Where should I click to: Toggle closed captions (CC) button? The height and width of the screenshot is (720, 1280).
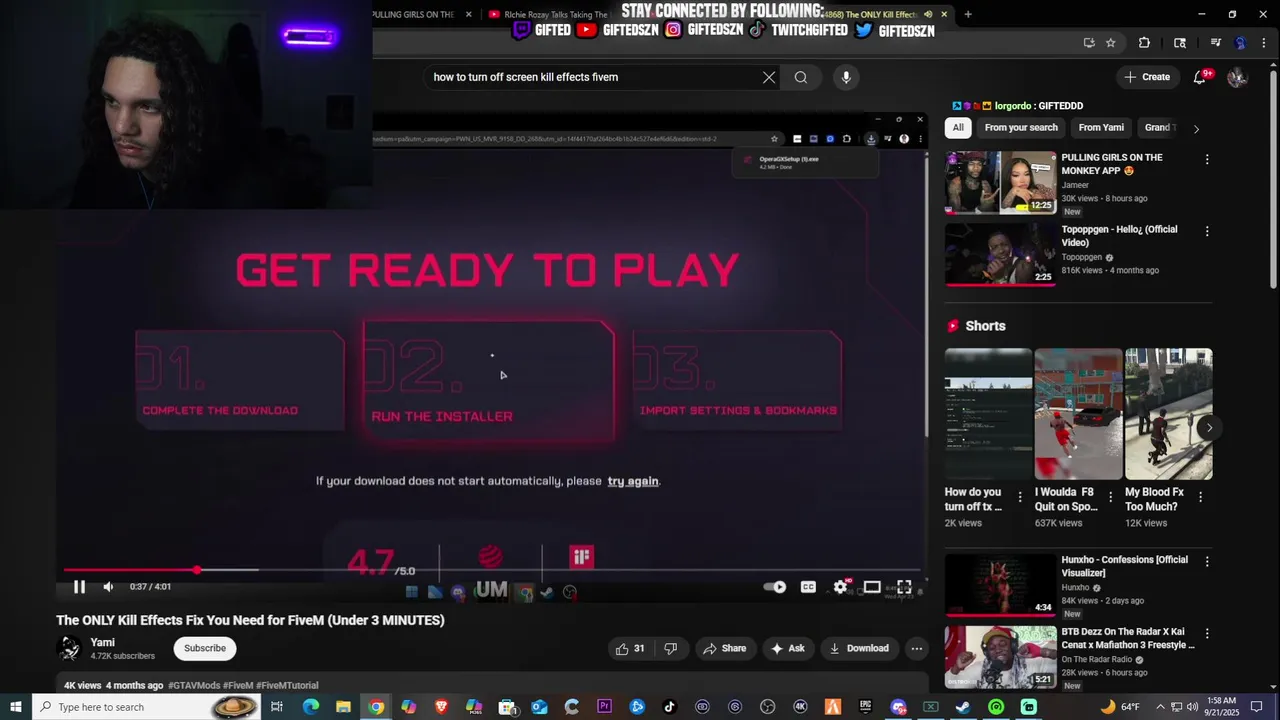tap(808, 587)
